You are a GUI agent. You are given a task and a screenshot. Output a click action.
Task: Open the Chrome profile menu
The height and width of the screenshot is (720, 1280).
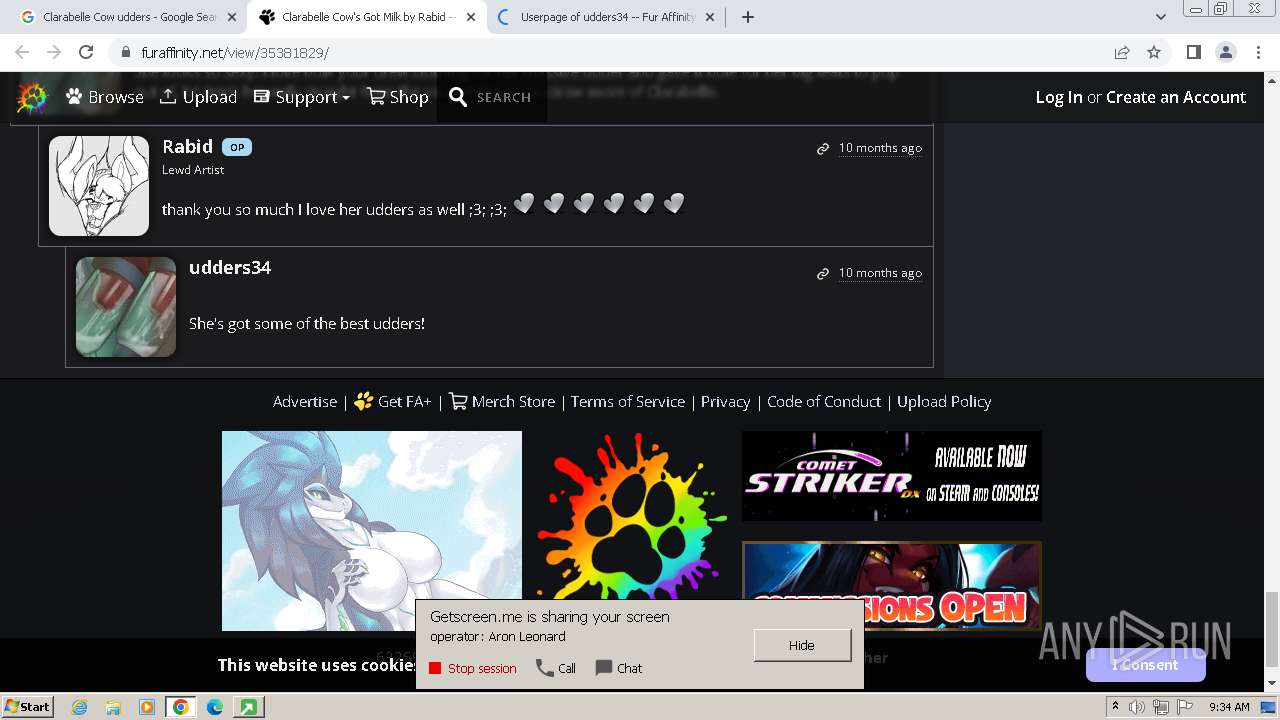pos(1225,52)
